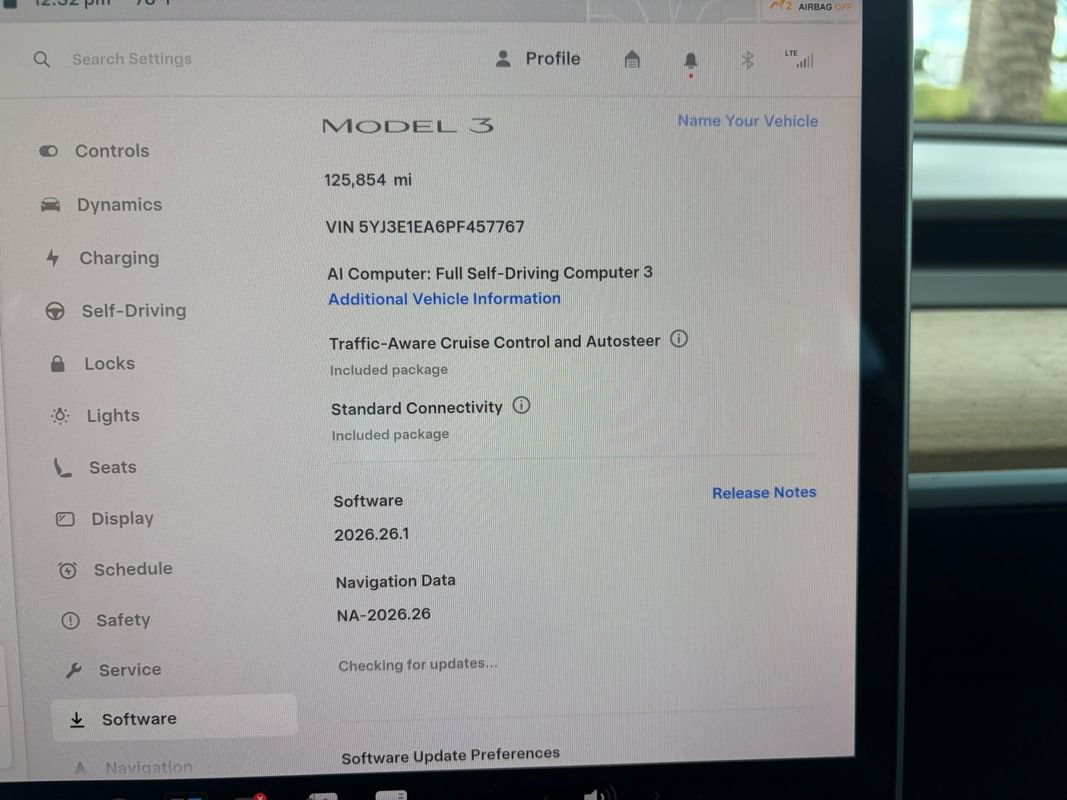1067x800 pixels.
Task: Open Additional Vehicle Information link
Action: (x=444, y=299)
